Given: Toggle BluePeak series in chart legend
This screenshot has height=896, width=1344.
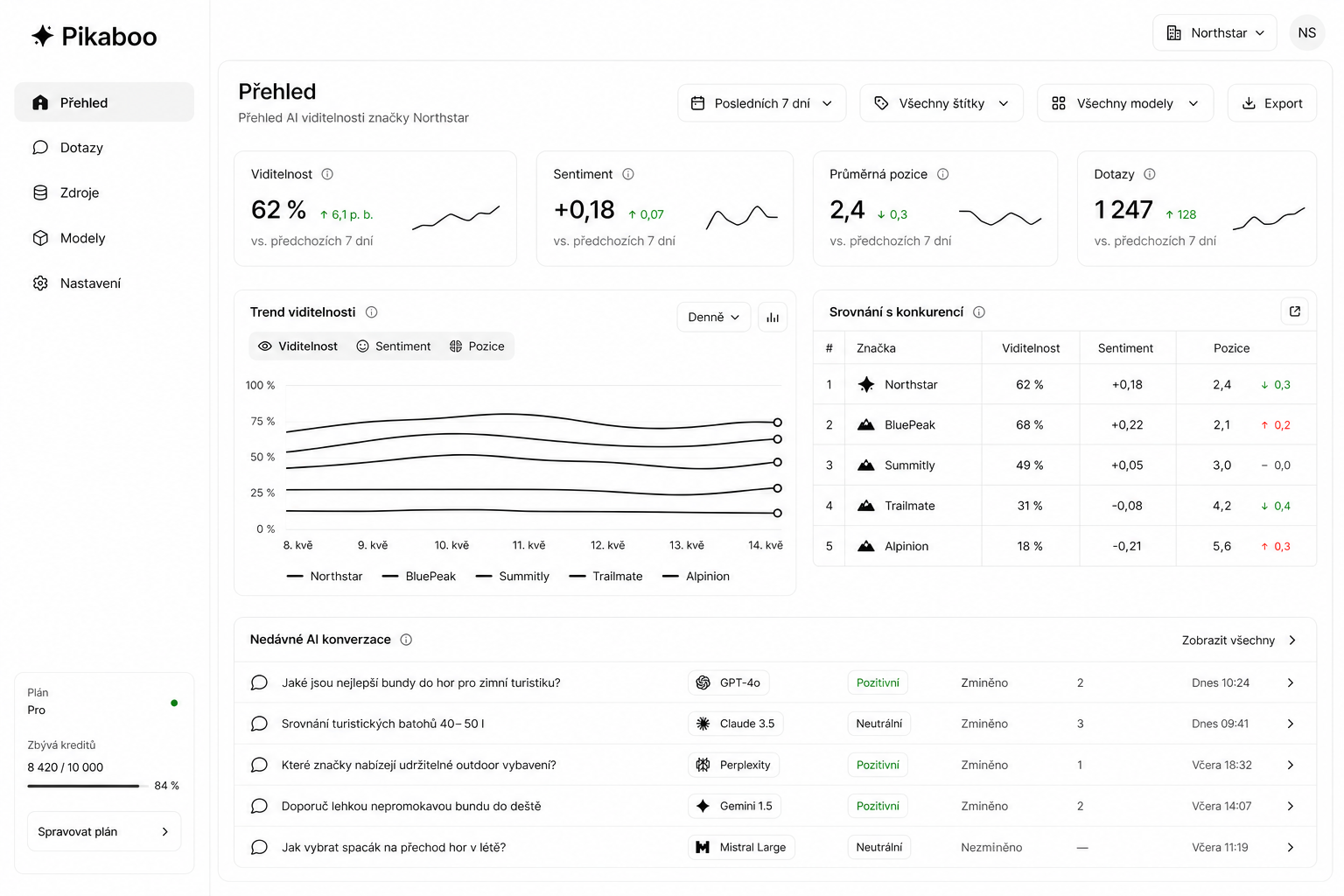Looking at the screenshot, I should point(419,576).
